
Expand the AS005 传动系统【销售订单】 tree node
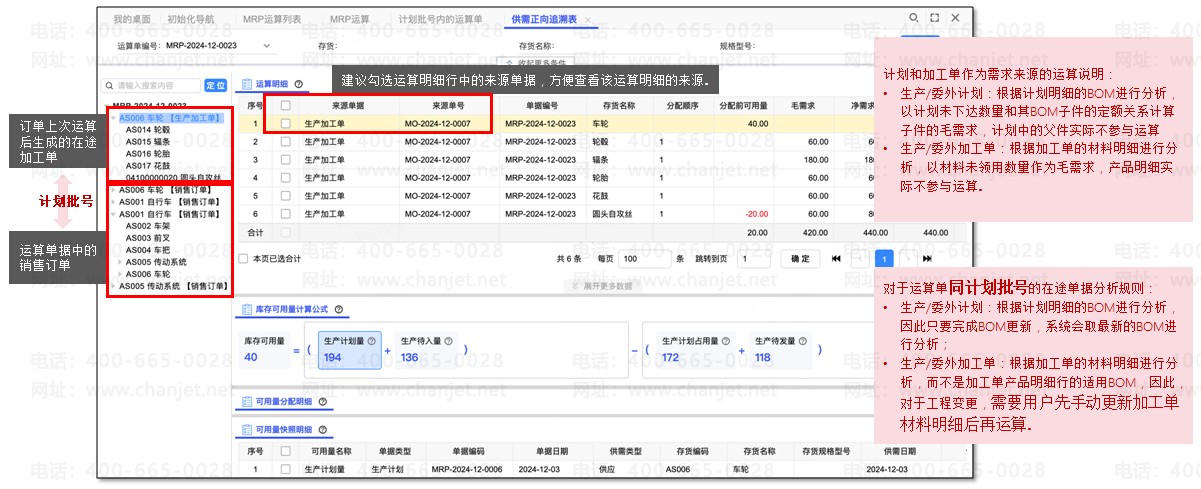tap(113, 286)
